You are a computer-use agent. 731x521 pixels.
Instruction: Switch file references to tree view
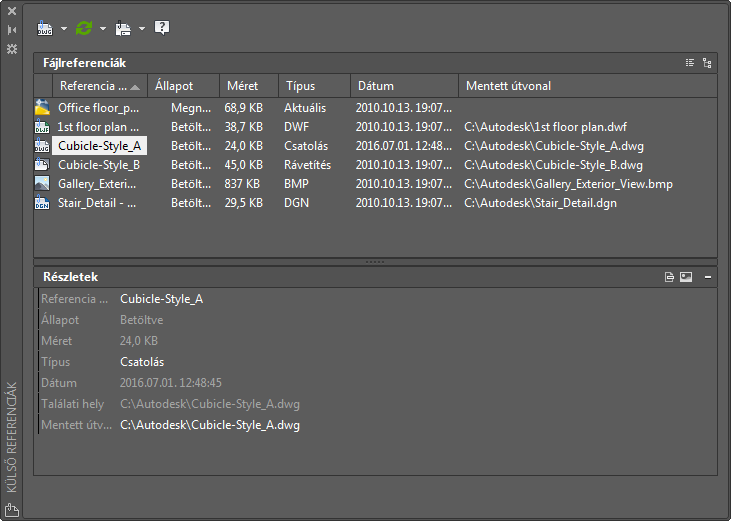click(x=707, y=63)
